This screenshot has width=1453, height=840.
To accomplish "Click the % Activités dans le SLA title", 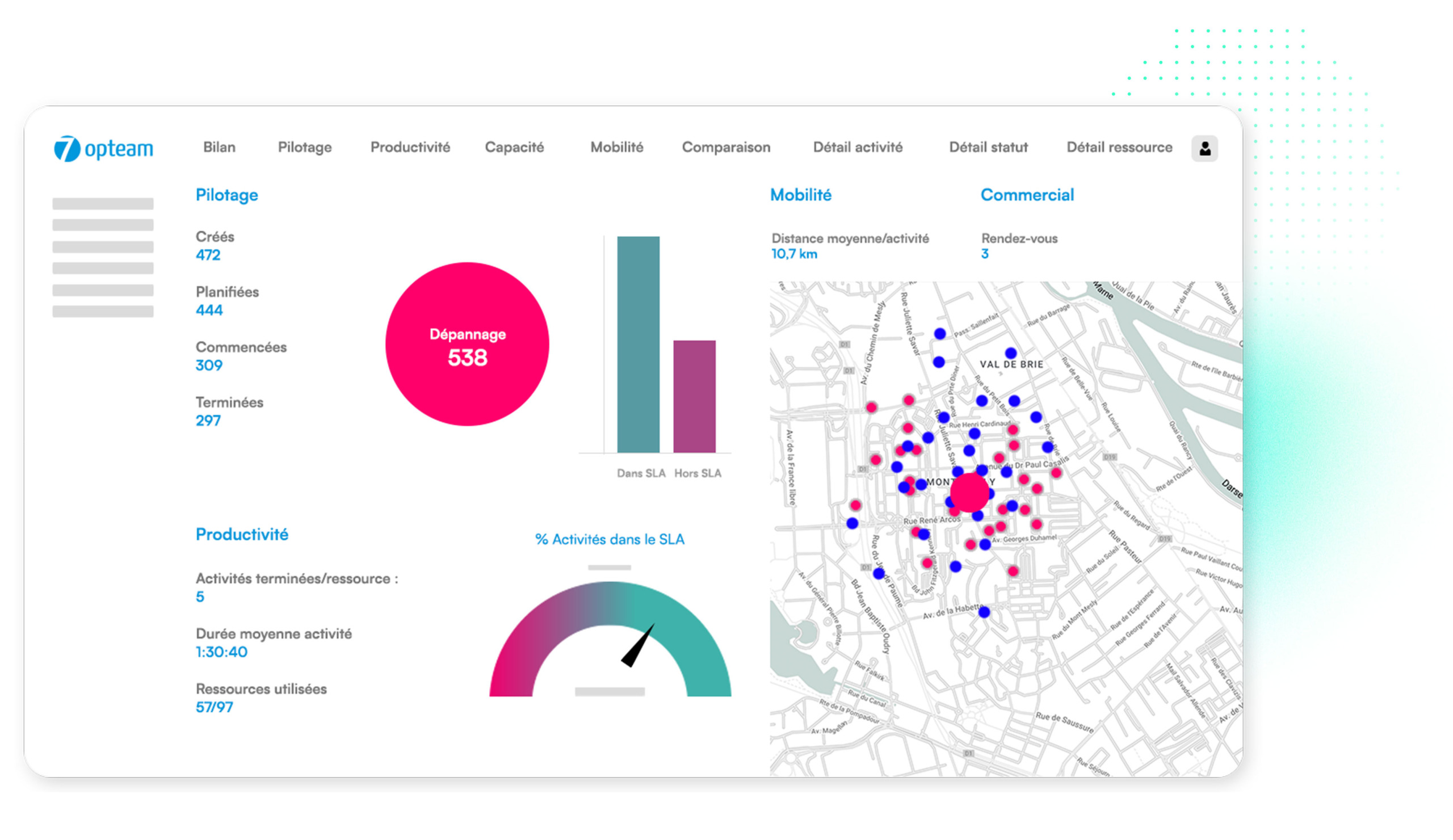I will (x=610, y=540).
